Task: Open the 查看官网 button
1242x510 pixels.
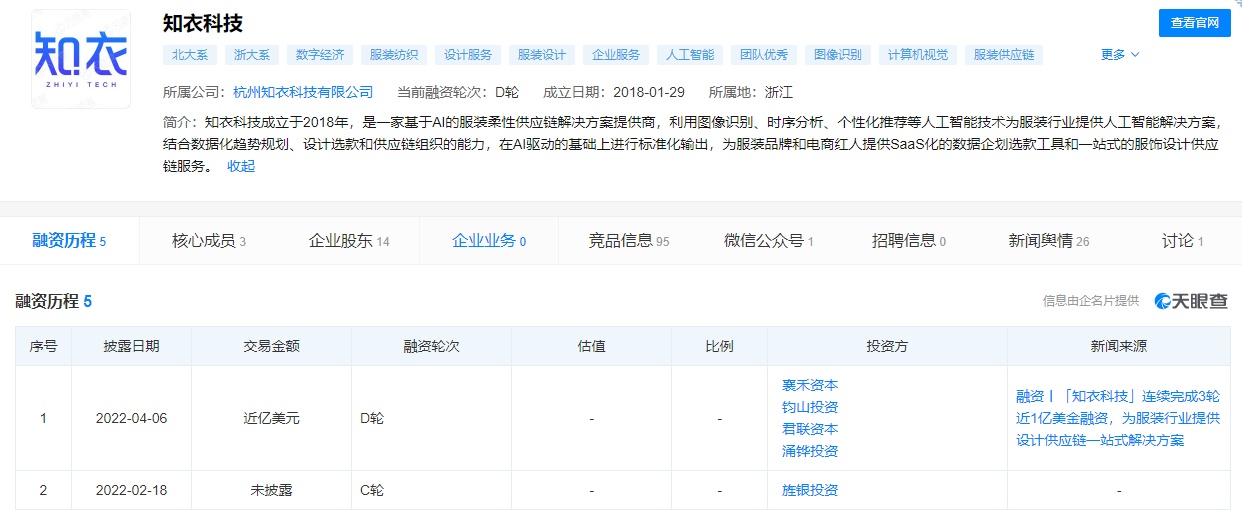Action: 1195,23
